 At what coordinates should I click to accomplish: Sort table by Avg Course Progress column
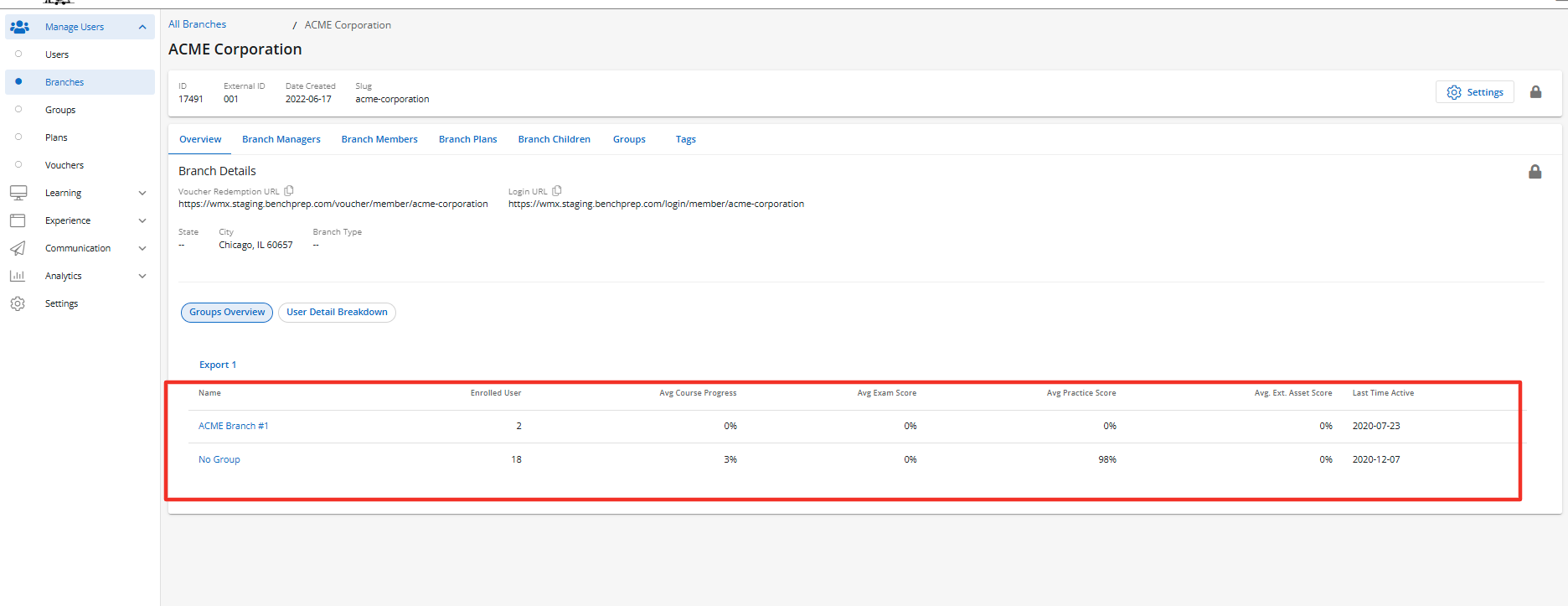(x=698, y=393)
